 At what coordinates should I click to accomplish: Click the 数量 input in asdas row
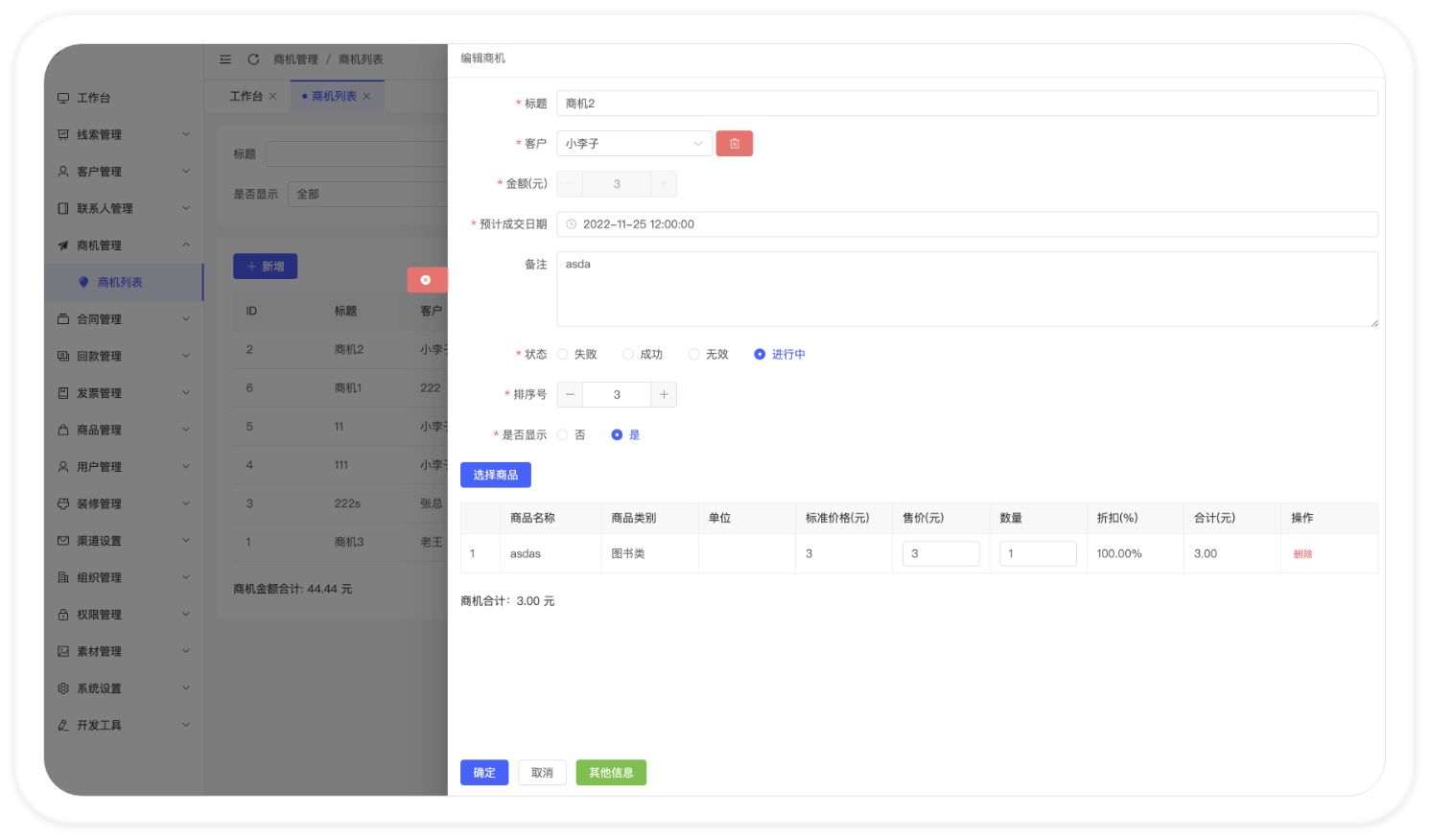[1038, 554]
